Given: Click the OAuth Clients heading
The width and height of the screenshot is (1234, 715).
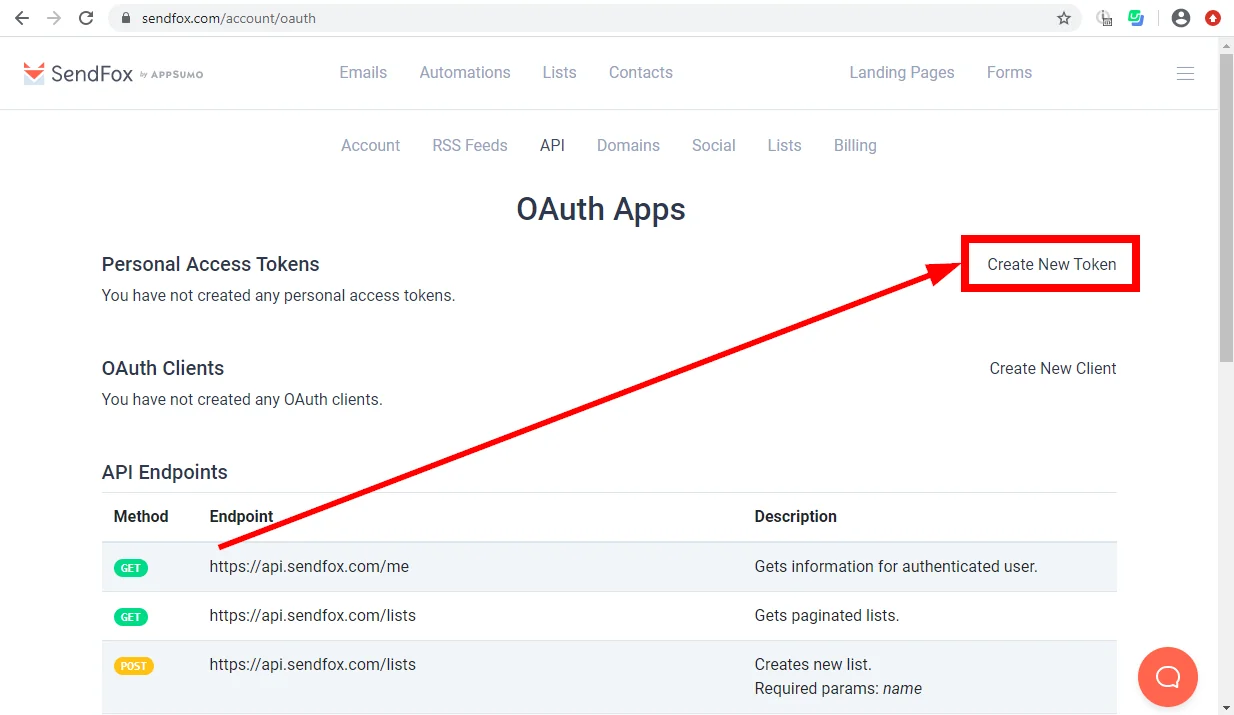Looking at the screenshot, I should 163,368.
